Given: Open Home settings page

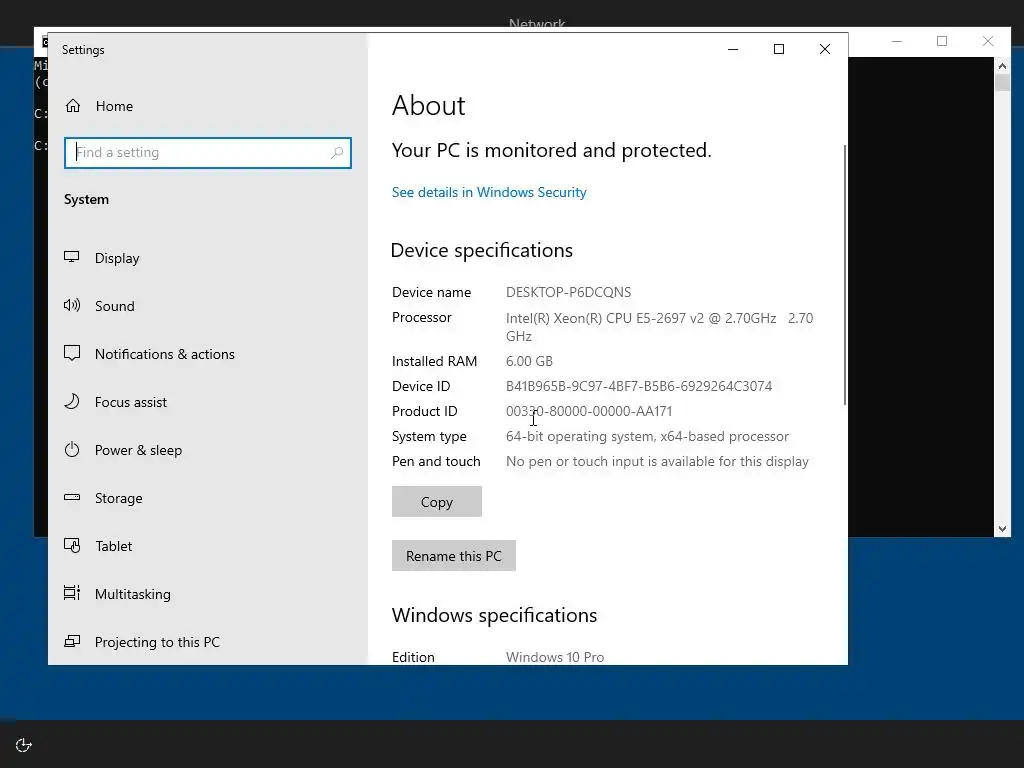Looking at the screenshot, I should pos(114,106).
